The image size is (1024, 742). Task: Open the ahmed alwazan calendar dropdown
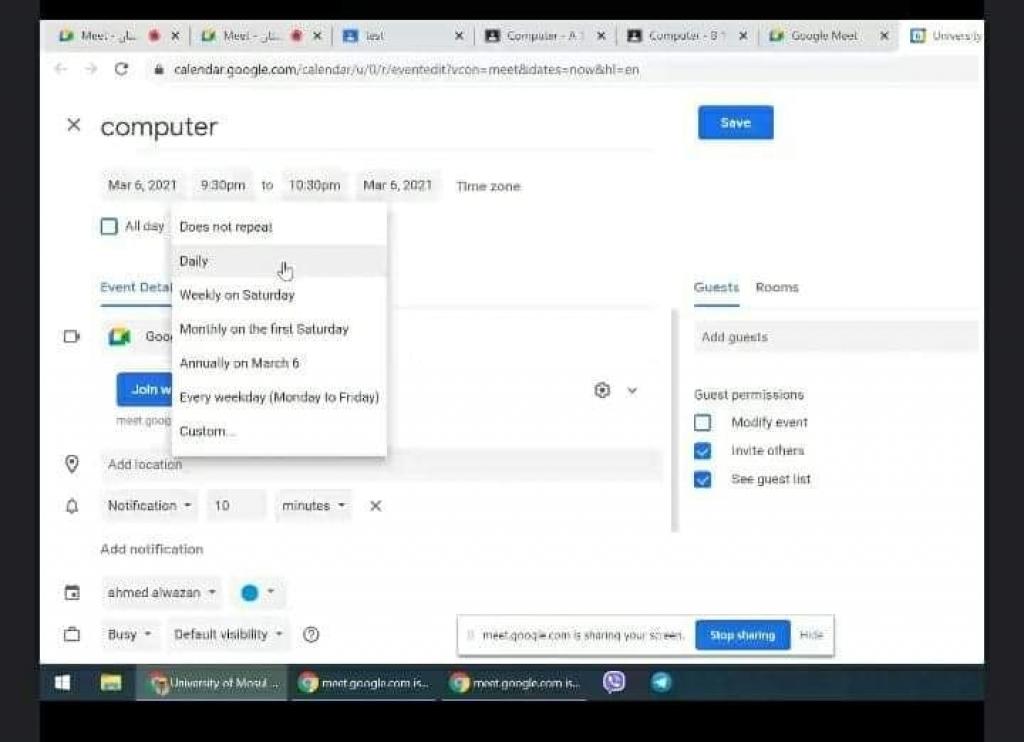click(162, 593)
